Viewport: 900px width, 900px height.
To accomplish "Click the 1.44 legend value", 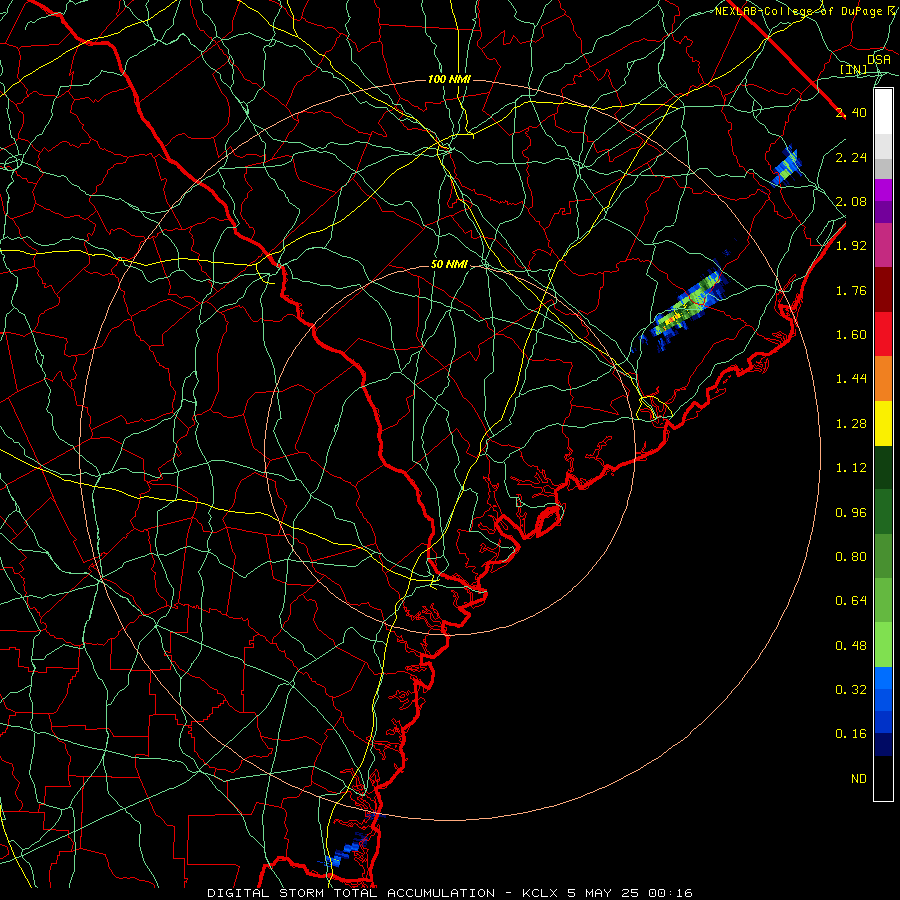I will point(851,379).
